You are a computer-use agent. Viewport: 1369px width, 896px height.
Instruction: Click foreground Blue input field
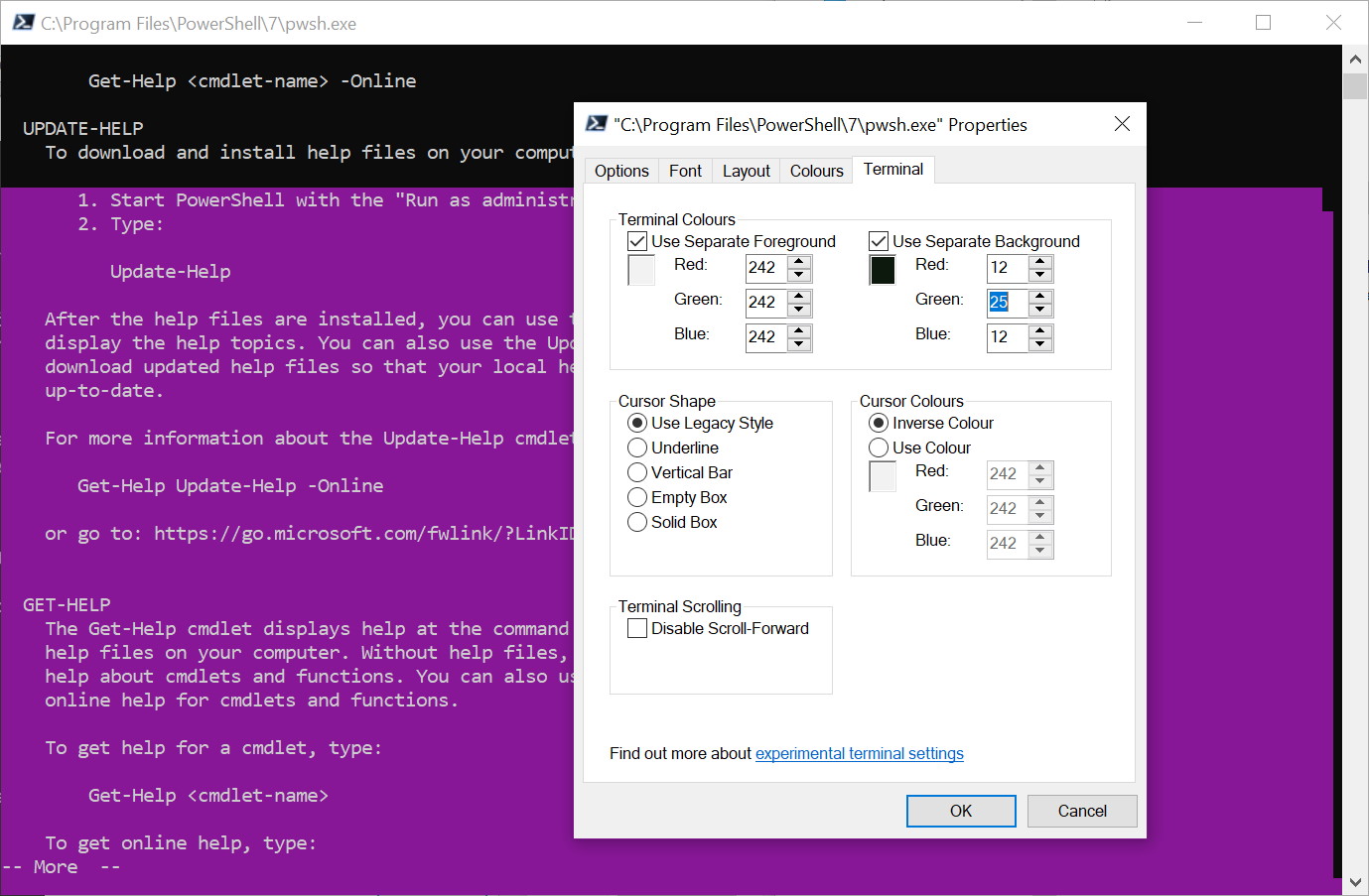point(766,337)
